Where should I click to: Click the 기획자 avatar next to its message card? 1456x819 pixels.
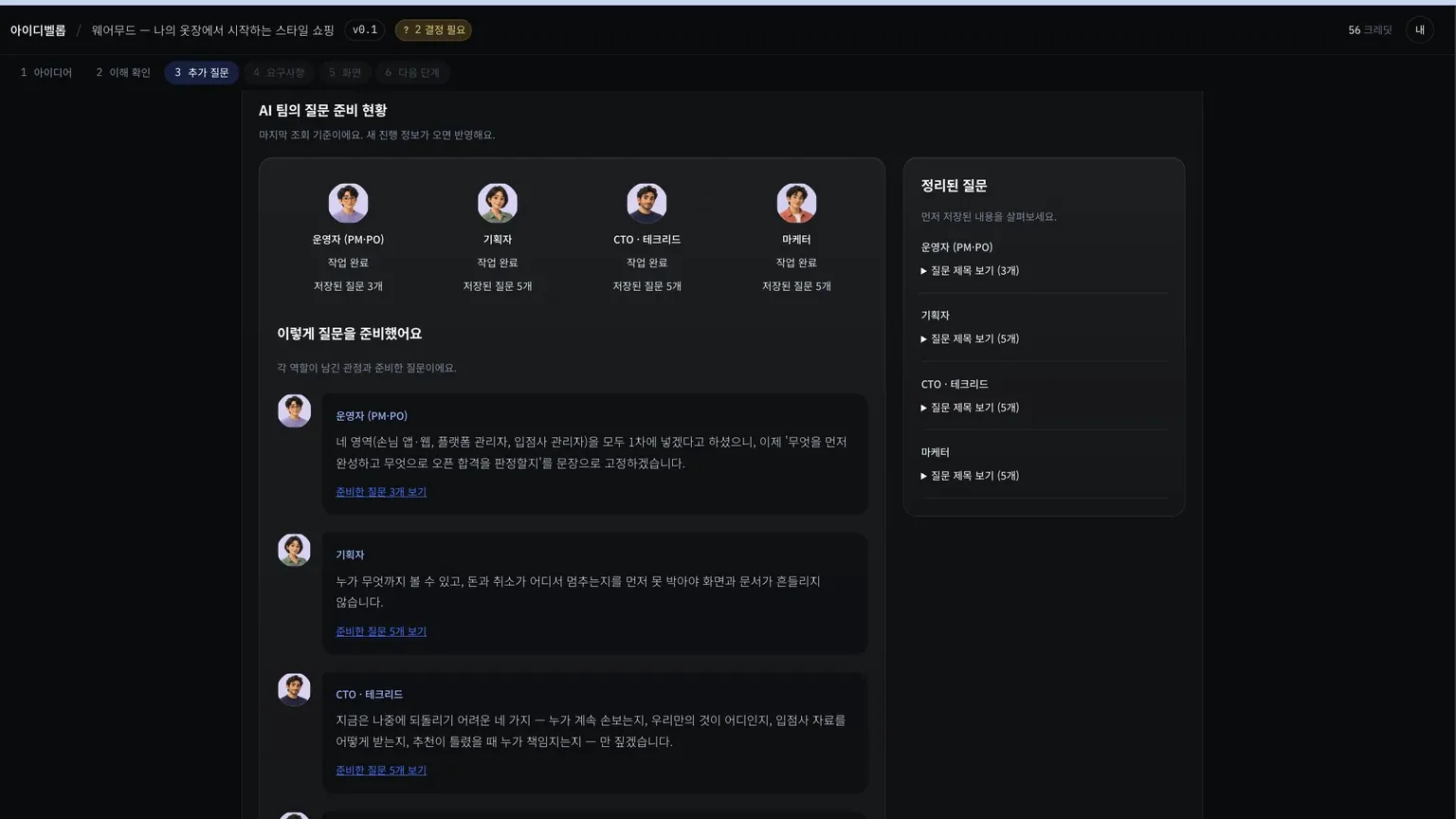[x=294, y=551]
